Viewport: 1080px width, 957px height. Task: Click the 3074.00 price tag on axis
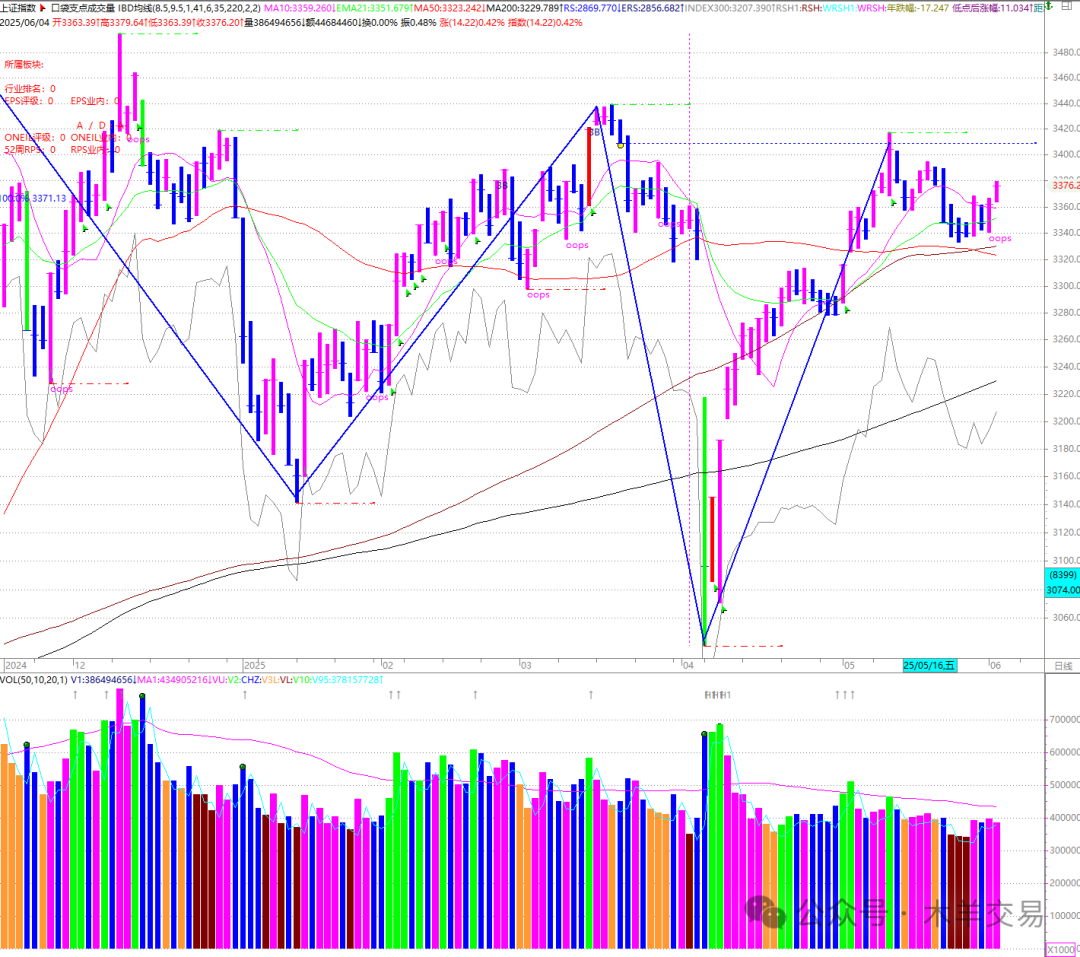(x=1060, y=591)
